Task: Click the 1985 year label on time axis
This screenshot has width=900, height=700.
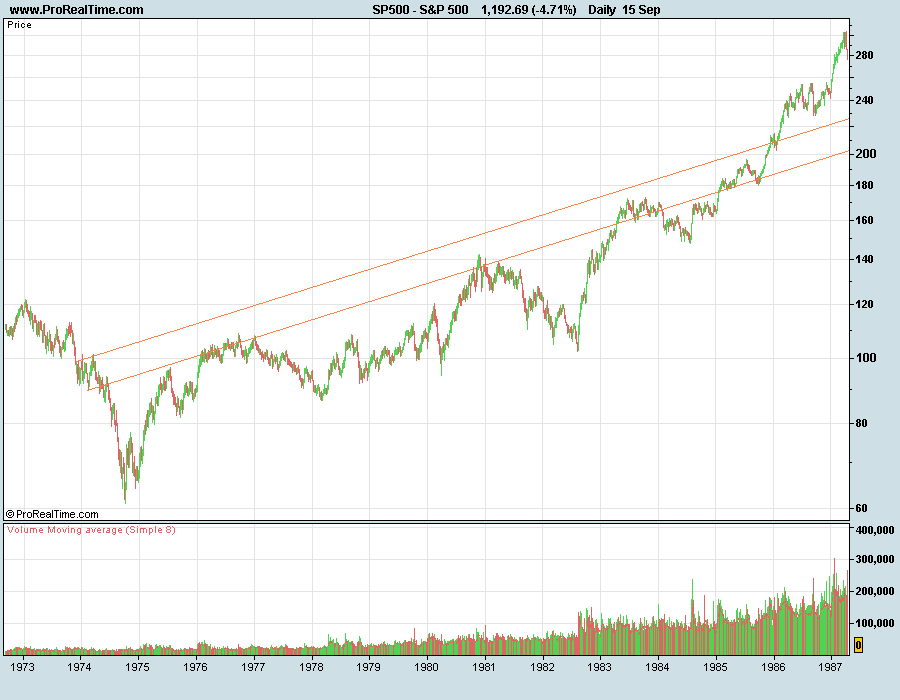Action: [715, 667]
